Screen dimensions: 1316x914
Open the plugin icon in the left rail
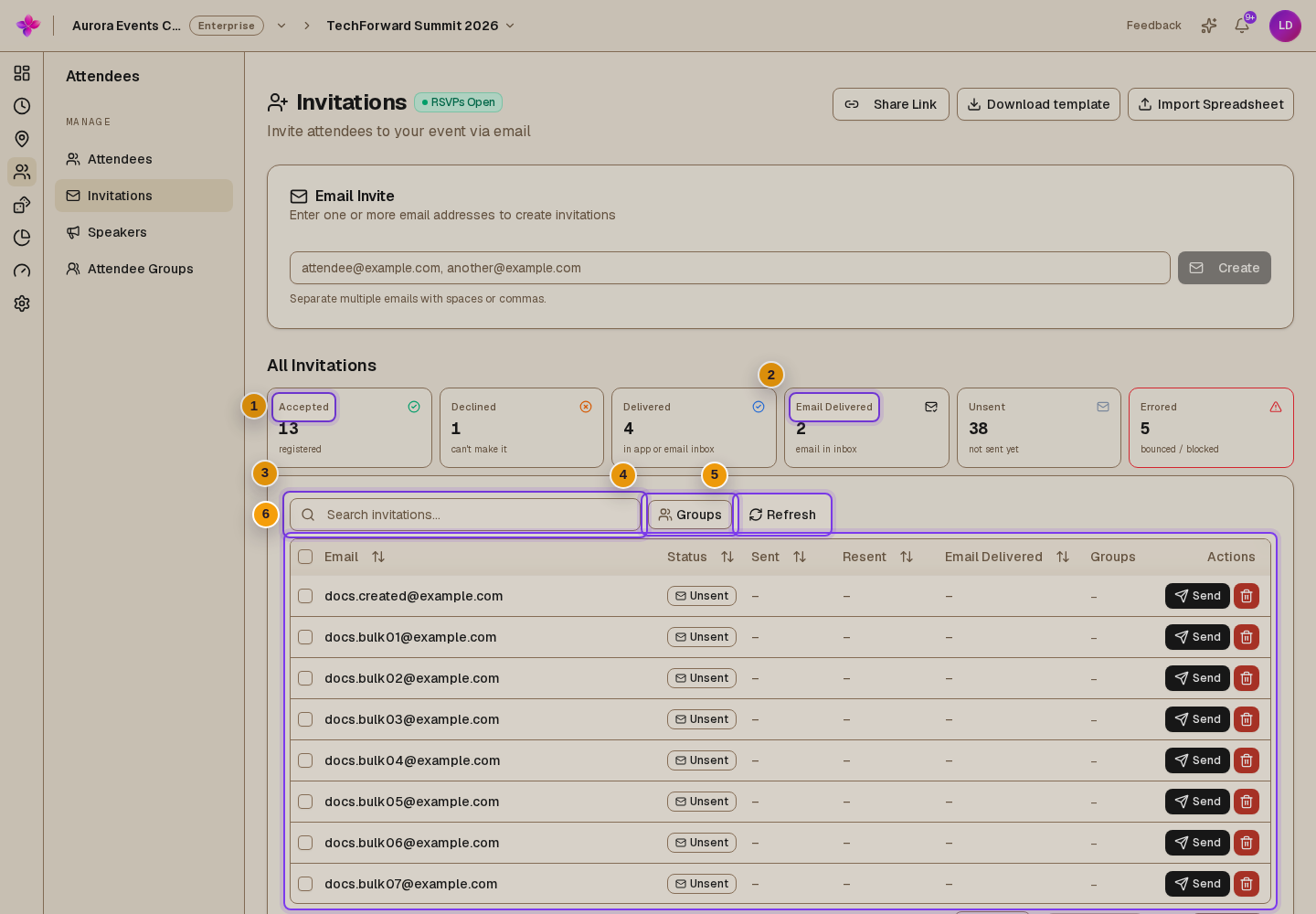click(22, 205)
